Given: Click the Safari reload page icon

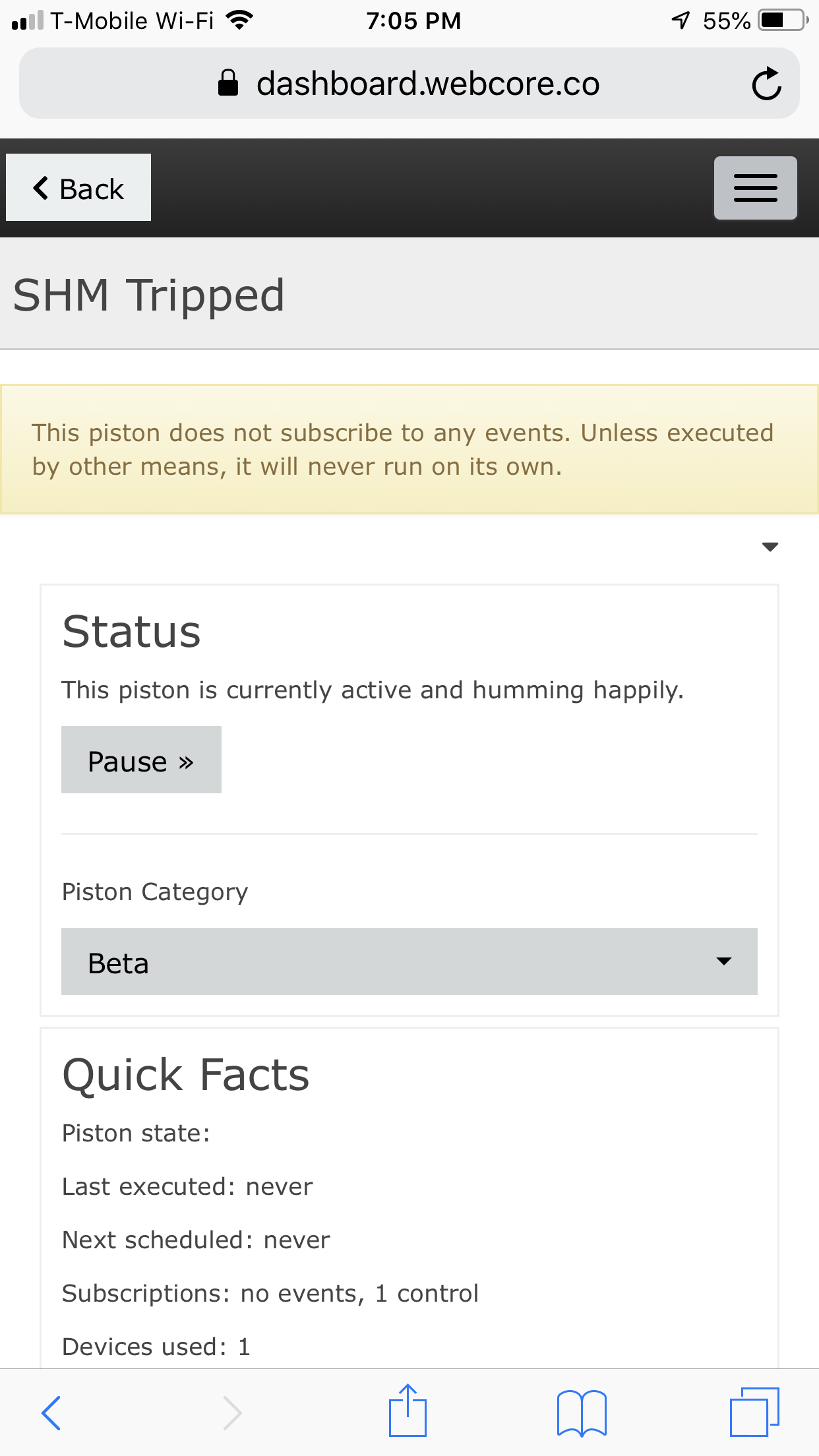Looking at the screenshot, I should tap(767, 84).
